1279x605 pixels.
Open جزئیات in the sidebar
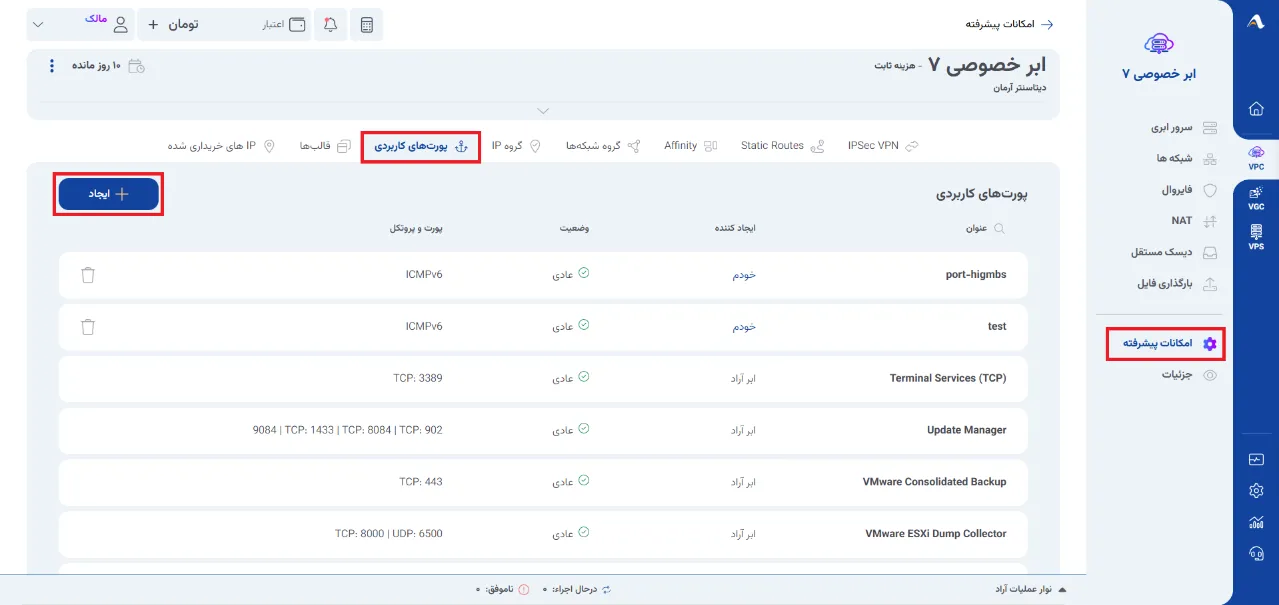(x=1189, y=376)
